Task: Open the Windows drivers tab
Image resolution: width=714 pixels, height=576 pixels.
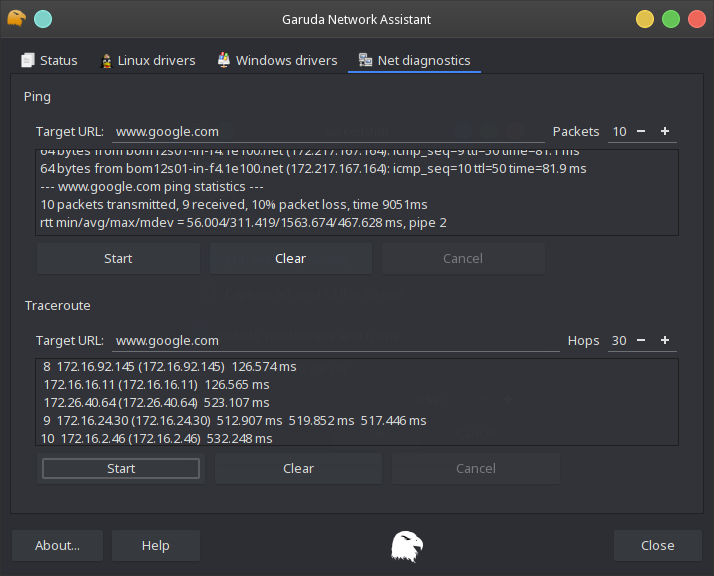Action: [277, 61]
